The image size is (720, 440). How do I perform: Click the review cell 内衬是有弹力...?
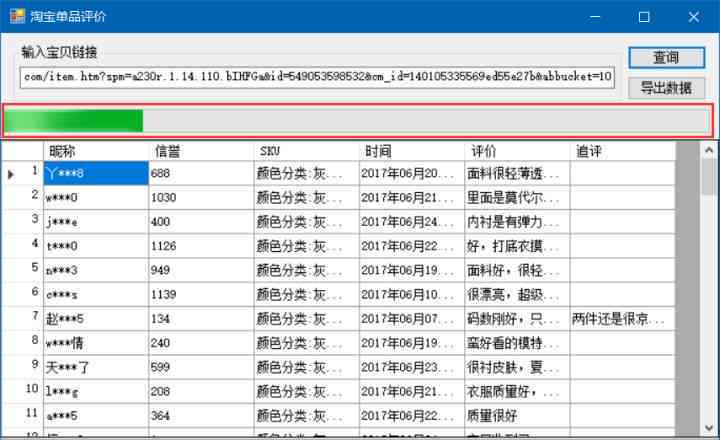(517, 222)
